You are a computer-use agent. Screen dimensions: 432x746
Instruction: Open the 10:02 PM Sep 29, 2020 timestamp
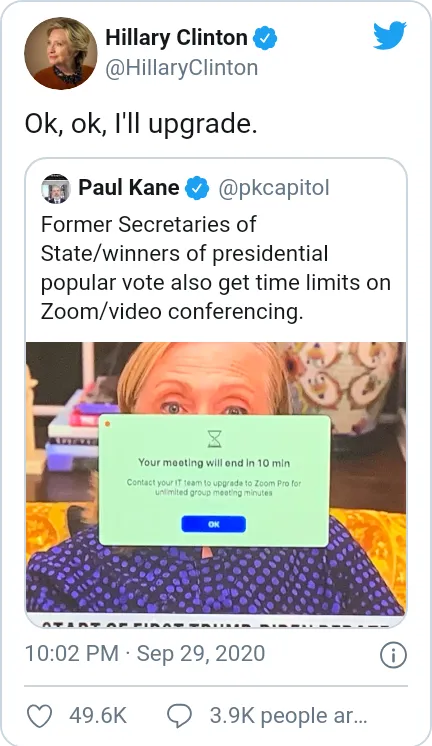(x=145, y=654)
